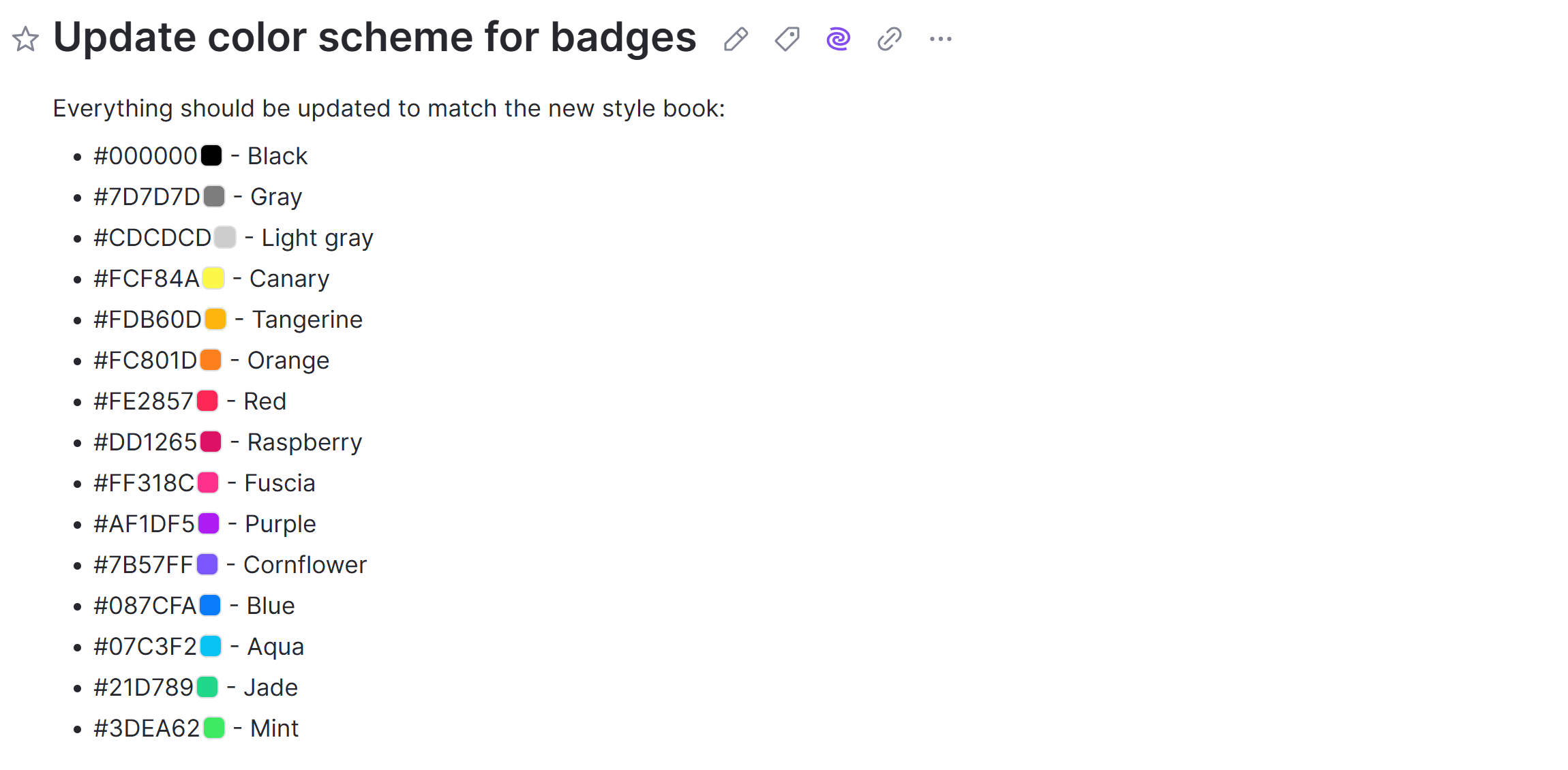The height and width of the screenshot is (770, 1568).
Task: Click the gray #7D7D7D swatch
Action: (x=214, y=197)
